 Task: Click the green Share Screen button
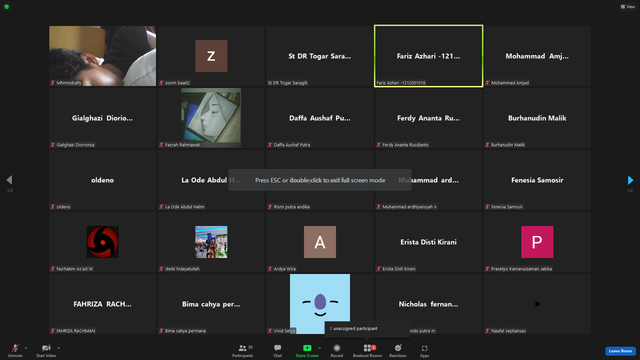pos(307,350)
